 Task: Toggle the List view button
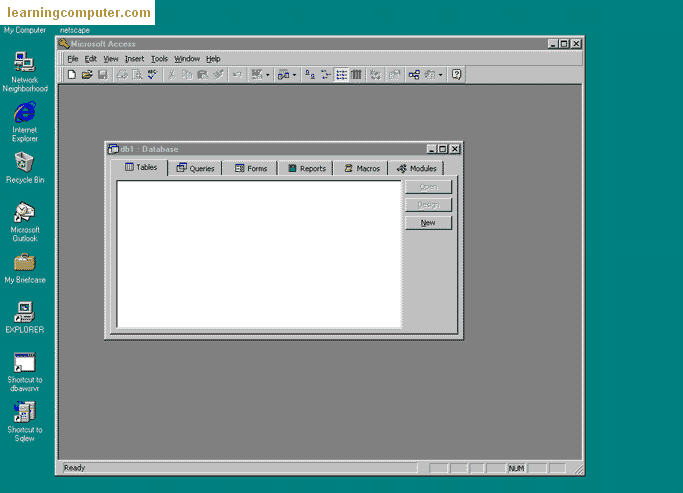point(341,75)
